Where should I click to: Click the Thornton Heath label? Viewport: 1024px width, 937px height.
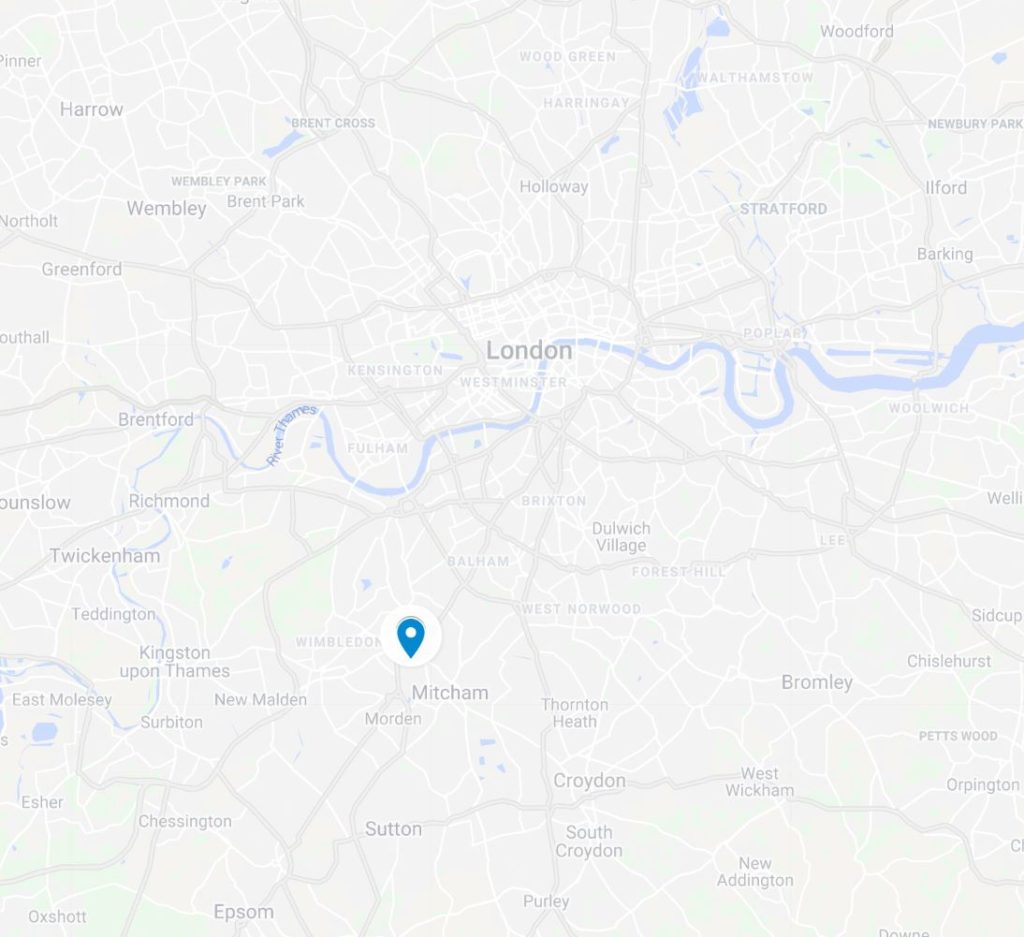click(575, 713)
